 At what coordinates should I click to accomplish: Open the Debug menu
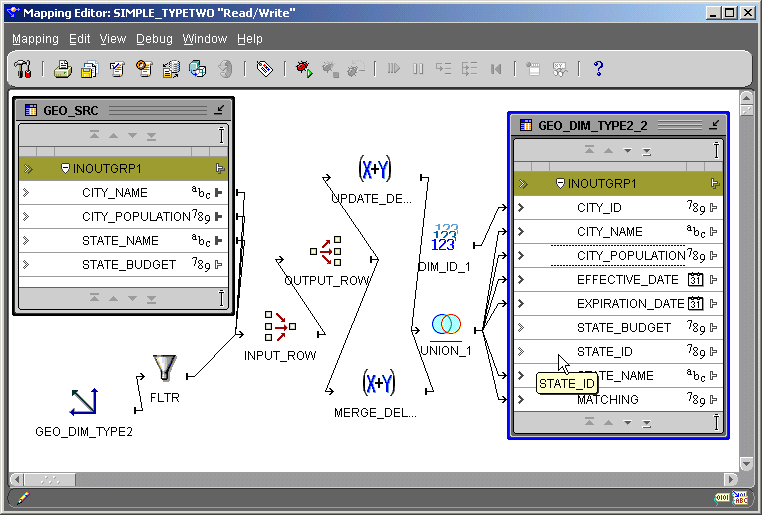coord(154,39)
